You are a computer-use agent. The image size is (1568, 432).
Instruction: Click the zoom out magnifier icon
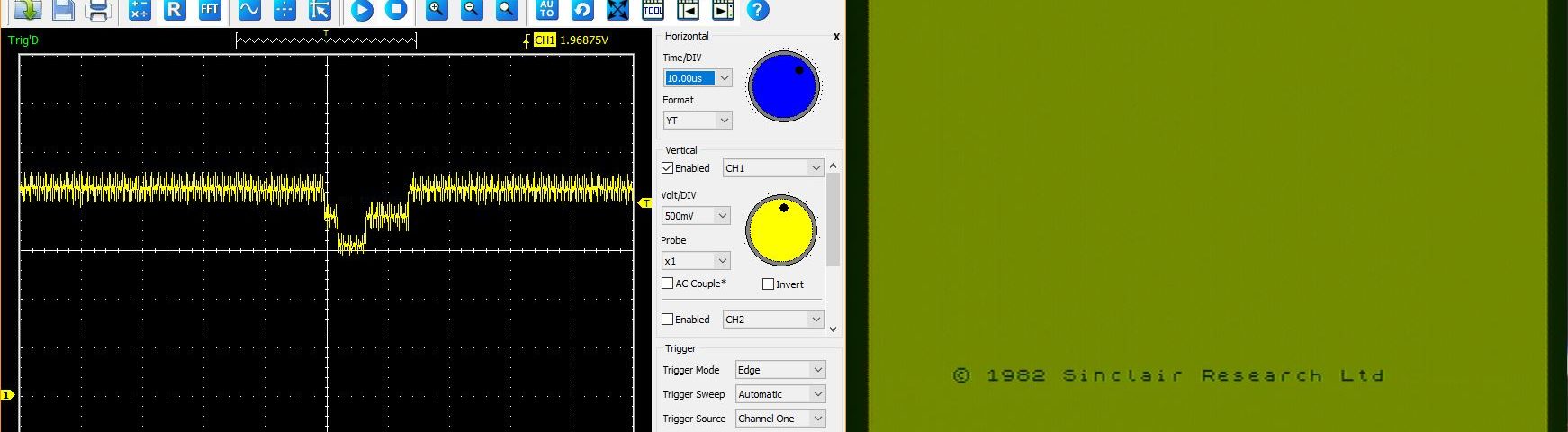pos(471,10)
